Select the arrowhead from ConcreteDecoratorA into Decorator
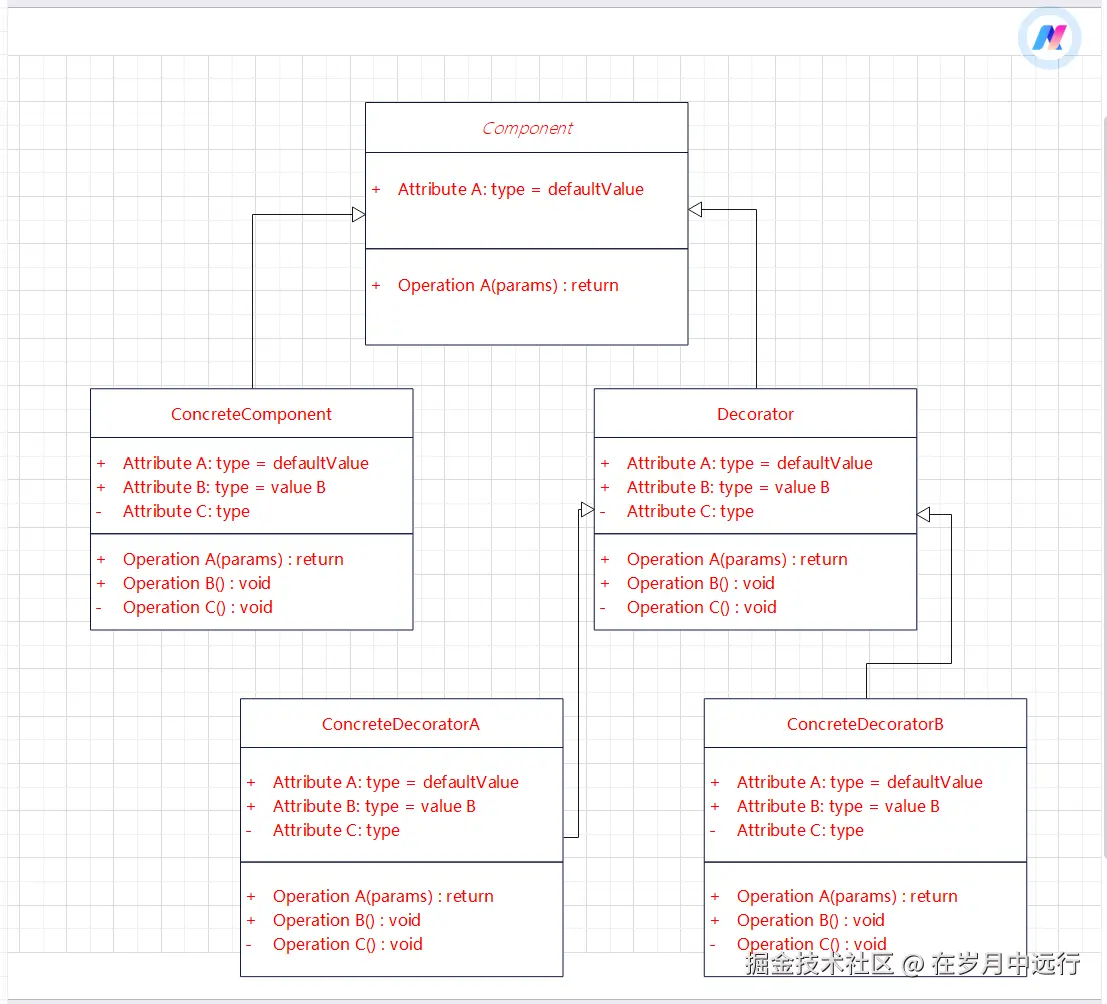Screen dimensions: 1107x1004 tap(587, 510)
